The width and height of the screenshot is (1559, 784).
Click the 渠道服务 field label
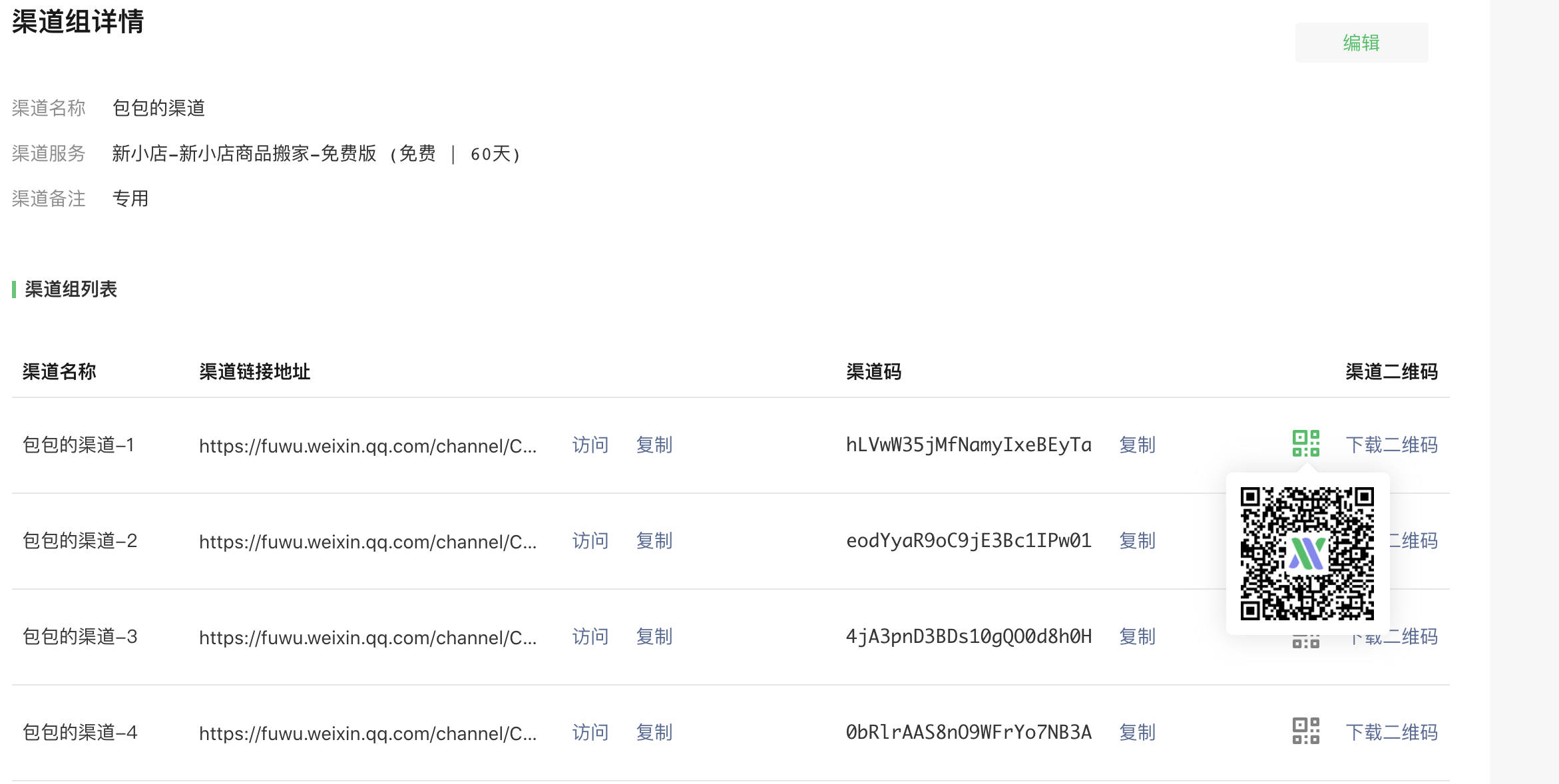pos(49,154)
